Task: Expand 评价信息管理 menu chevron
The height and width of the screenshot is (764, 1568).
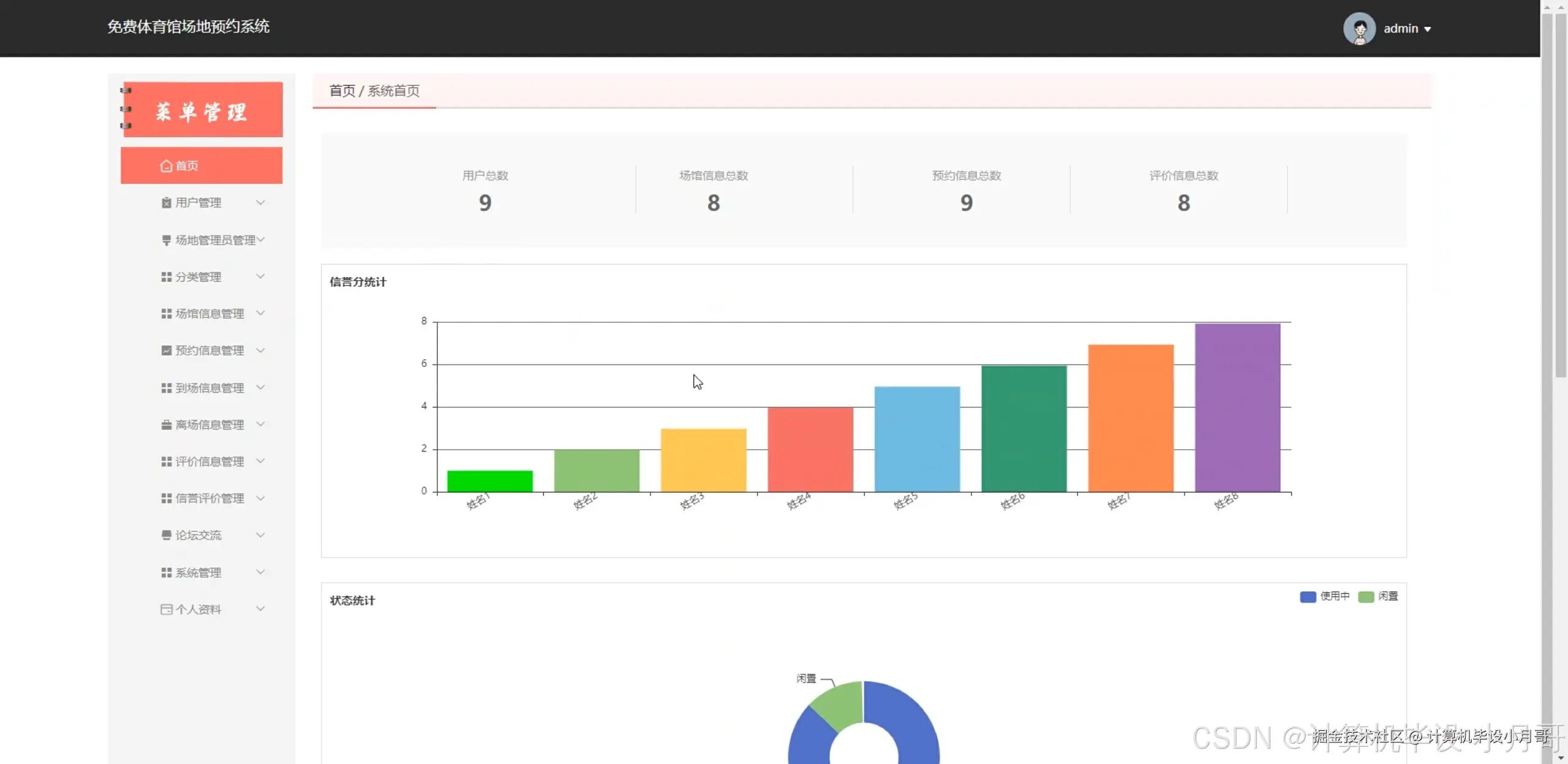Action: pos(260,461)
